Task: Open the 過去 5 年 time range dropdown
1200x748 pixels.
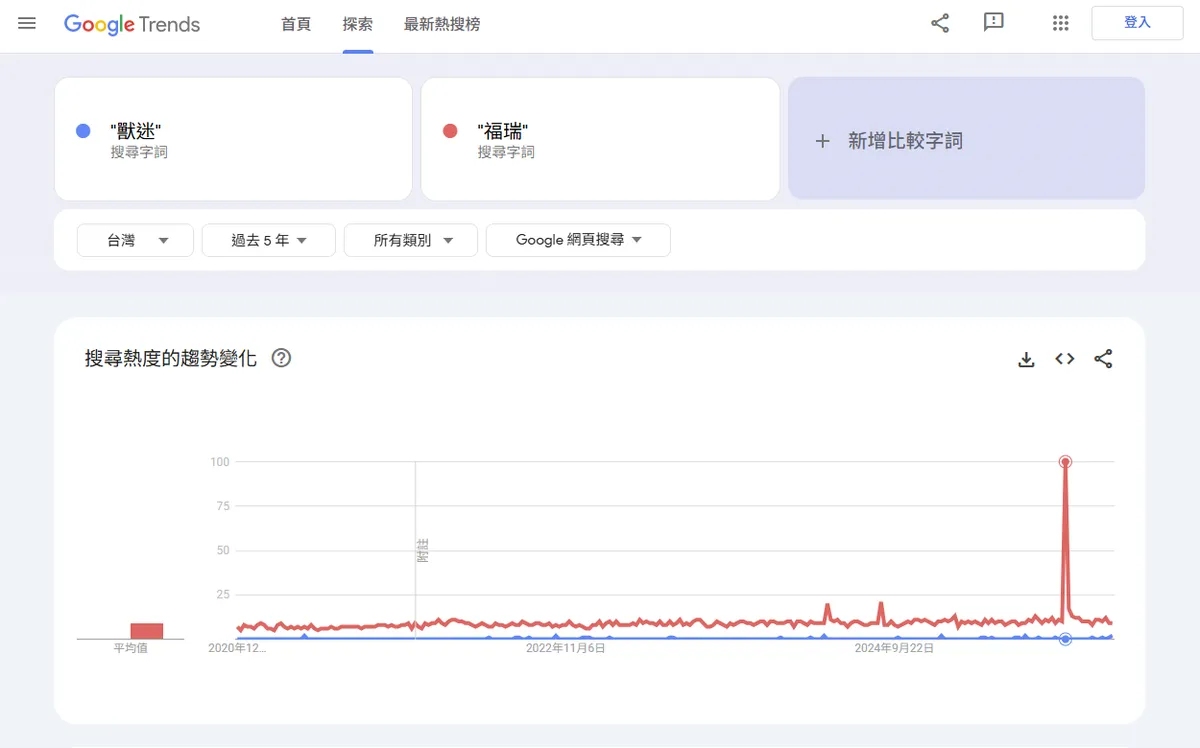Action: pos(268,240)
